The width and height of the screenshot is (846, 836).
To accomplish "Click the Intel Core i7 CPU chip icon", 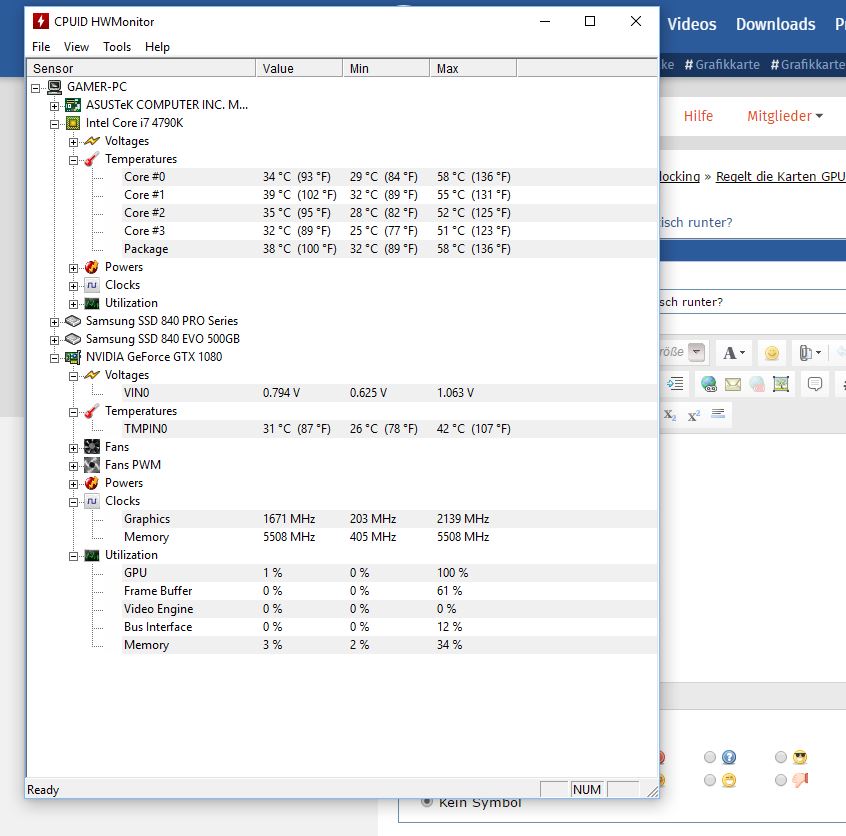I will coord(73,123).
